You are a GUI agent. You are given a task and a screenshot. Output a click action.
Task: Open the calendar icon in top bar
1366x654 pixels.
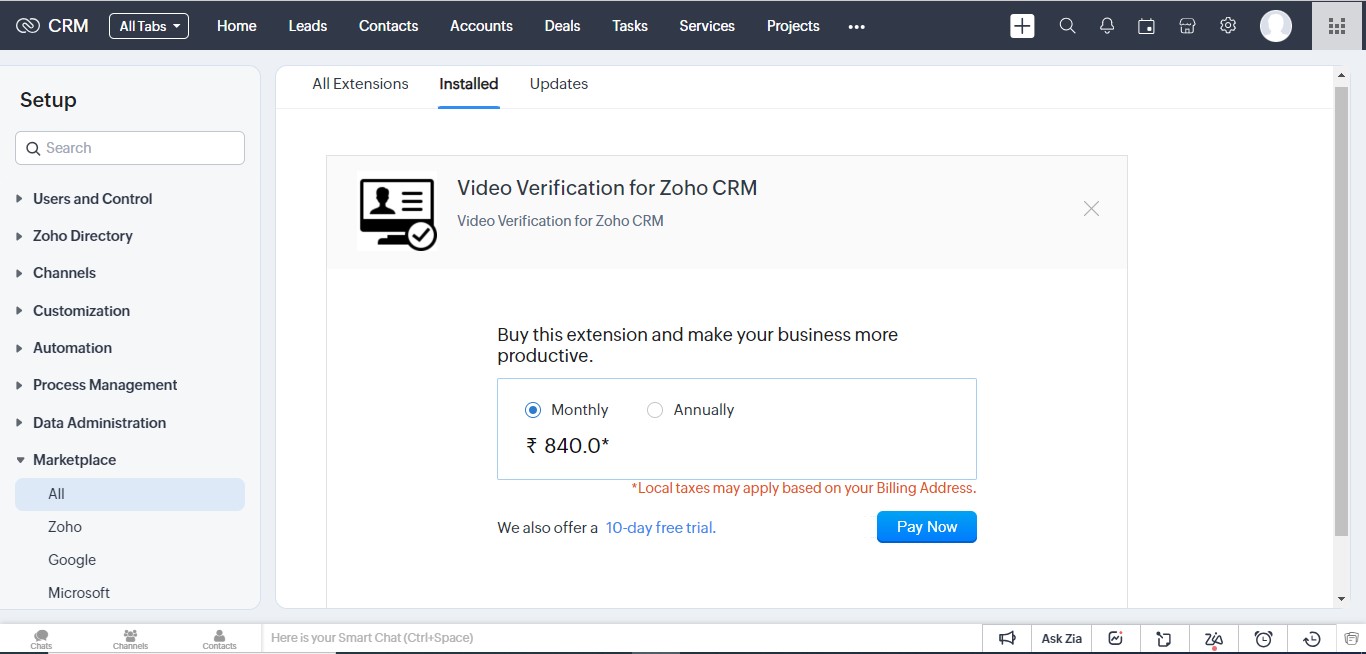click(1147, 26)
